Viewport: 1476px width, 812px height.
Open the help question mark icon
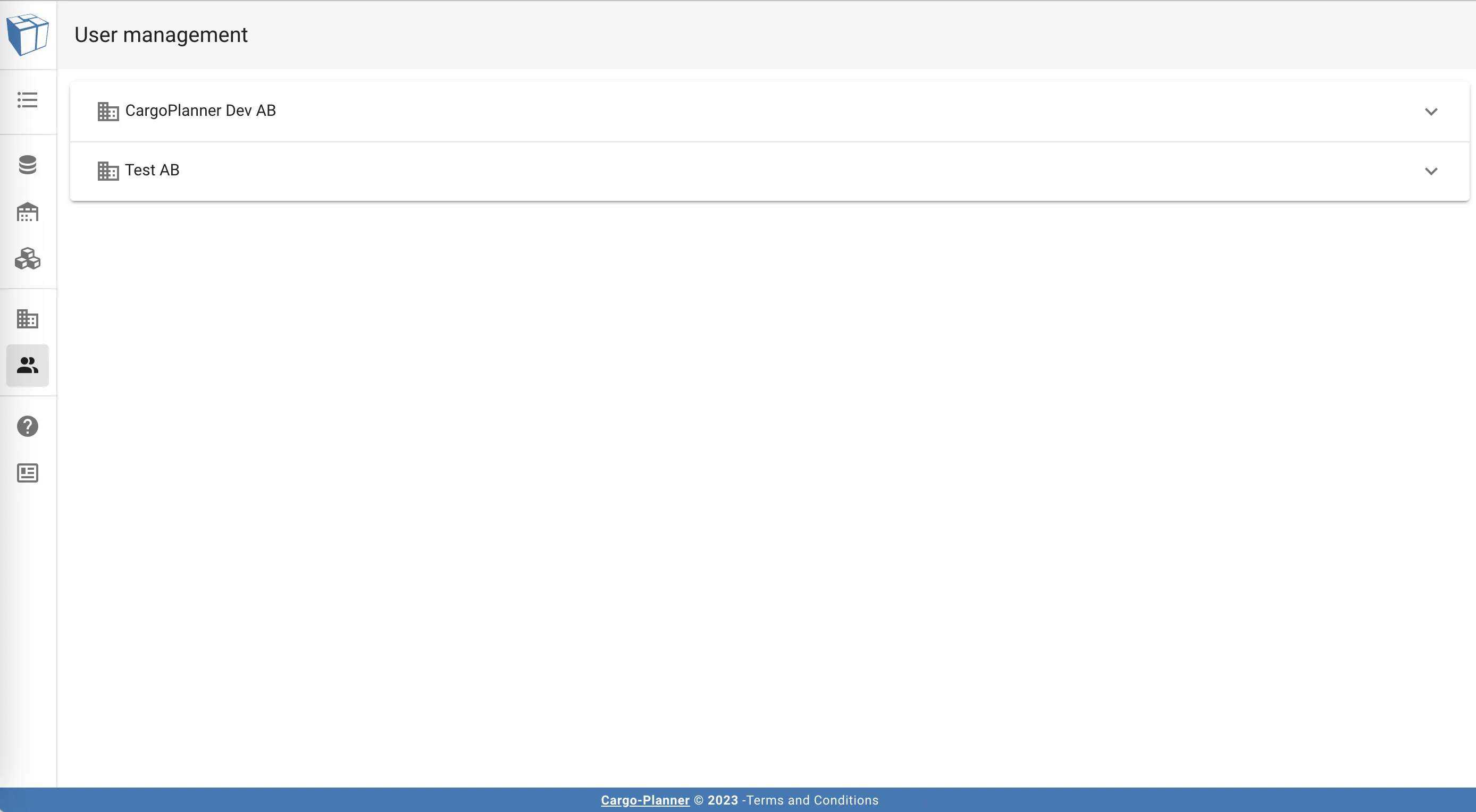pyautogui.click(x=28, y=427)
